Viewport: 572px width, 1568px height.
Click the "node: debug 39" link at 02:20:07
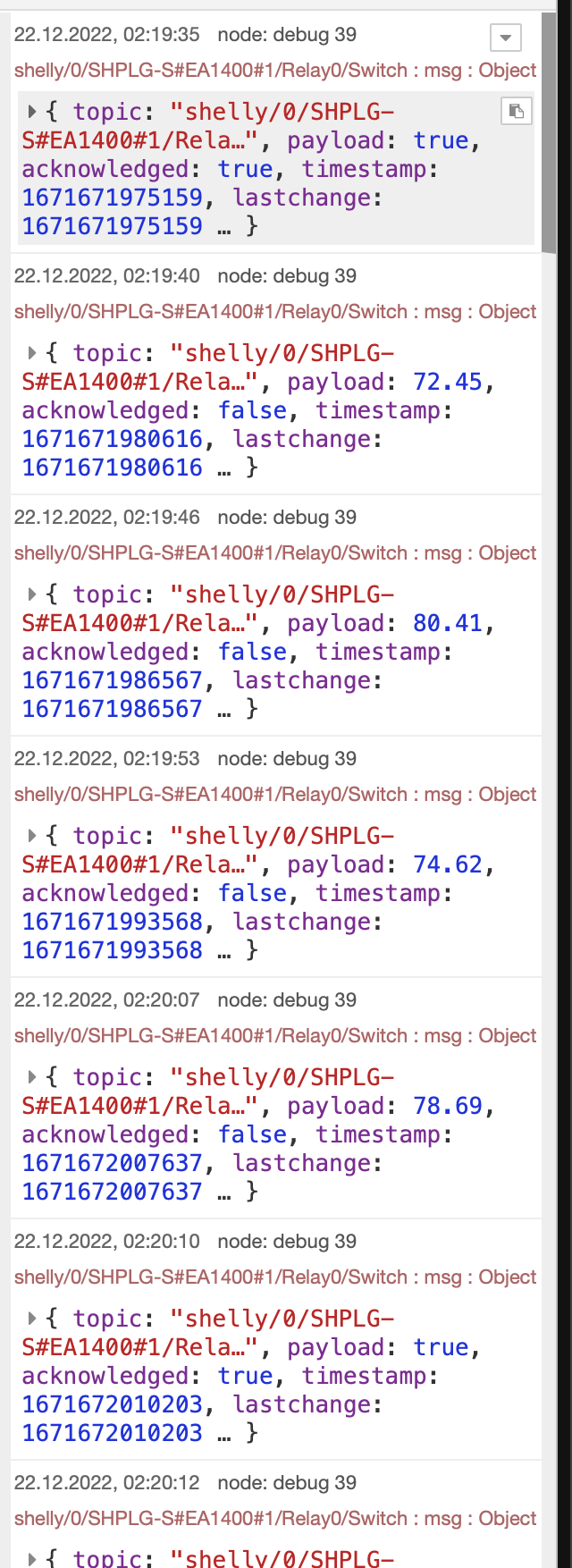[287, 1000]
